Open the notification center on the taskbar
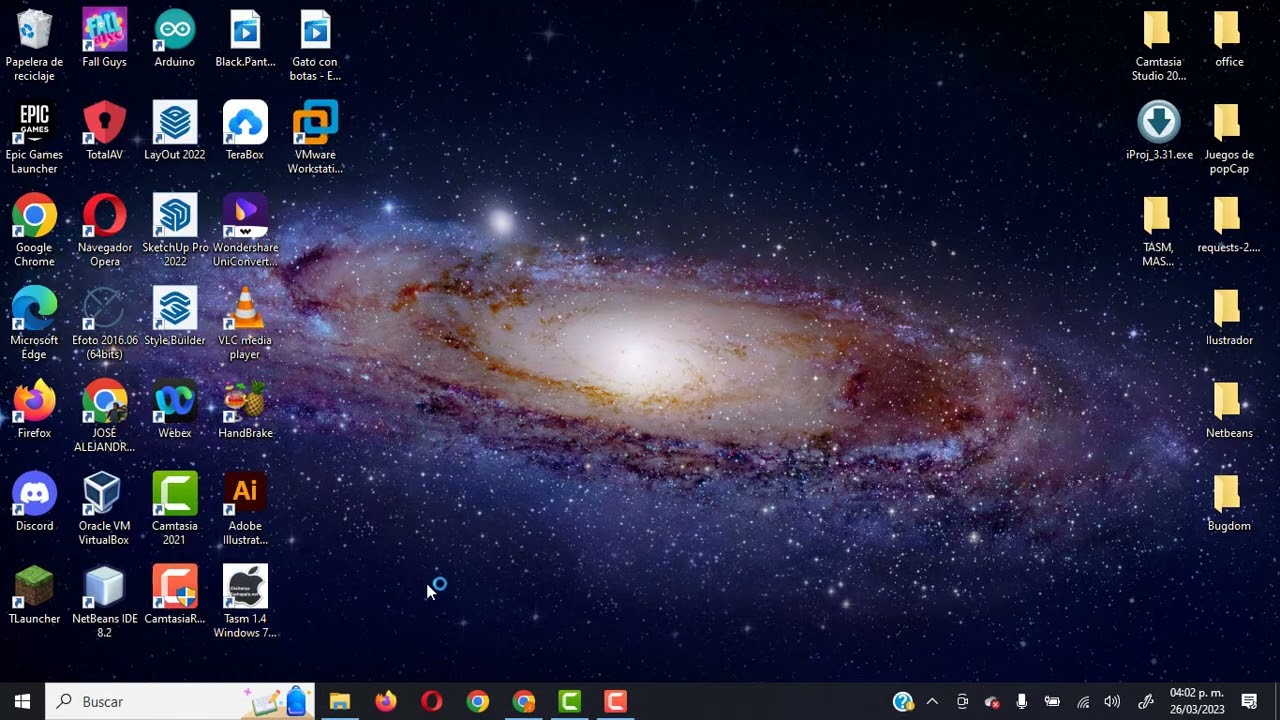Screen dimensions: 1280x720 (x=1249, y=702)
